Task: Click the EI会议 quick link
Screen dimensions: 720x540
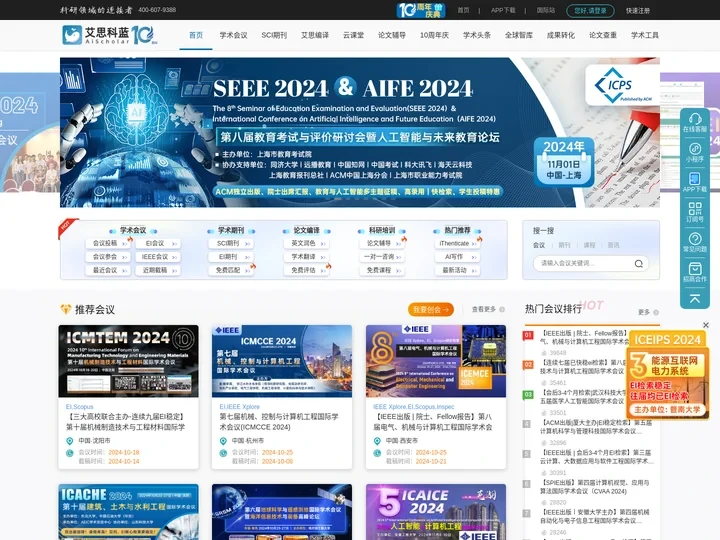Action: click(158, 243)
